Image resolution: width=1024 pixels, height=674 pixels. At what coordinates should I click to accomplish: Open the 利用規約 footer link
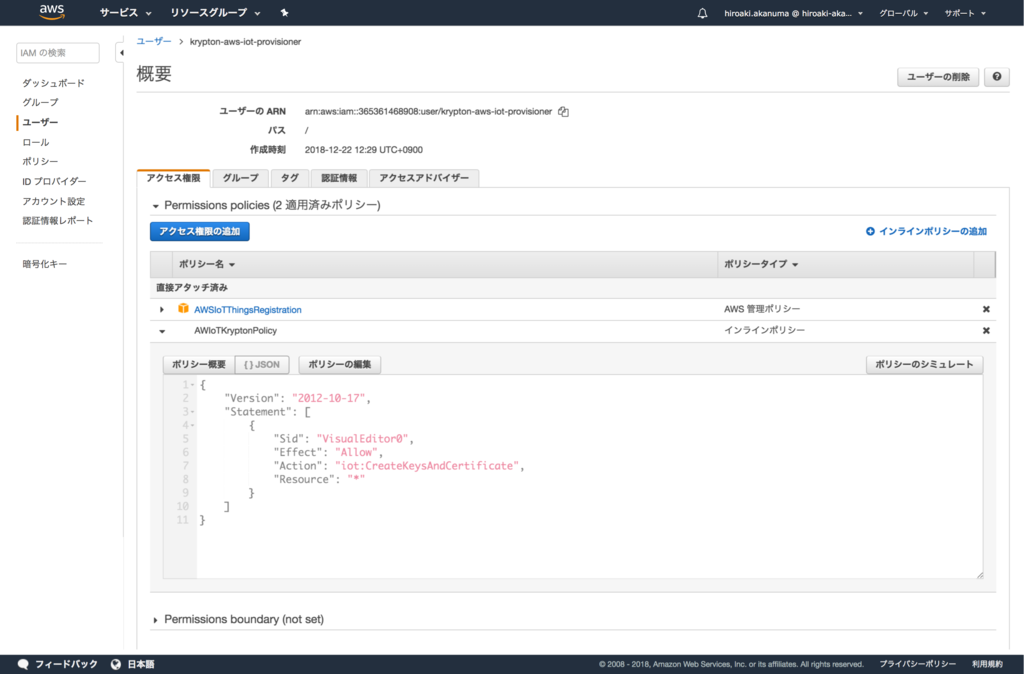pyautogui.click(x=987, y=664)
